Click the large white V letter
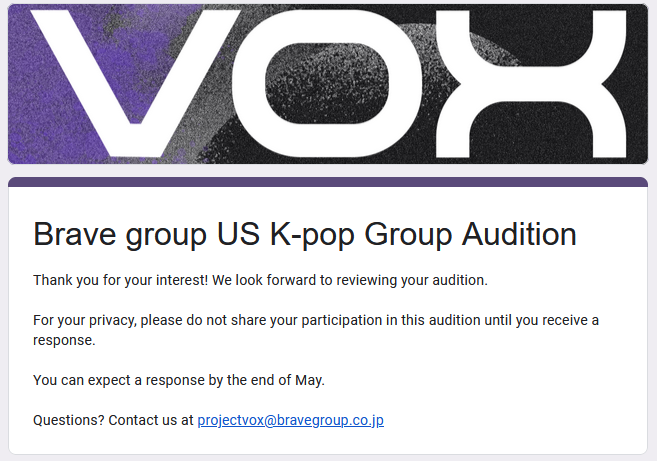Viewport: 657px width, 461px height. click(135, 84)
